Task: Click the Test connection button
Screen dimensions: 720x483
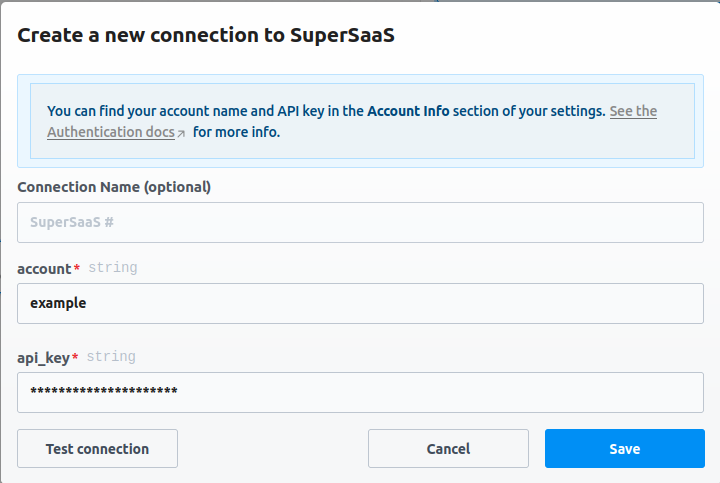Action: [97, 449]
